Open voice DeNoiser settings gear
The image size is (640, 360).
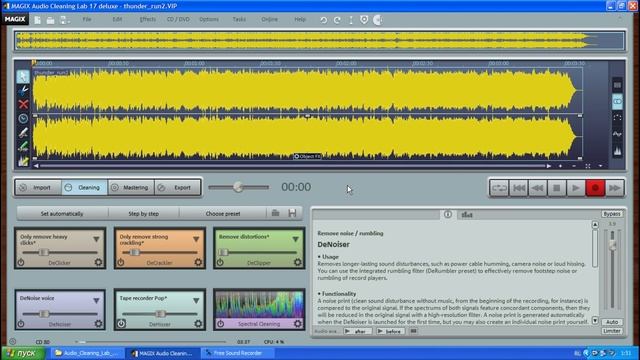(98, 324)
